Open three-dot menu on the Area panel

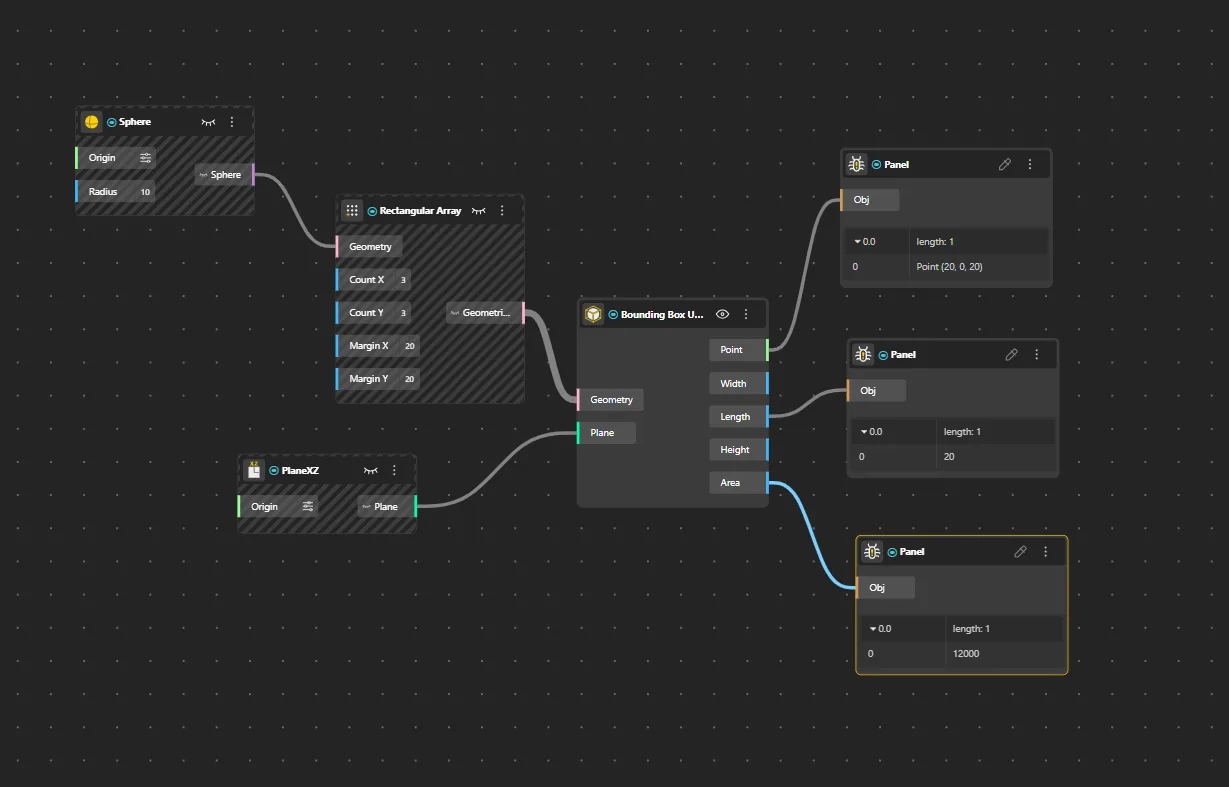pos(1046,552)
